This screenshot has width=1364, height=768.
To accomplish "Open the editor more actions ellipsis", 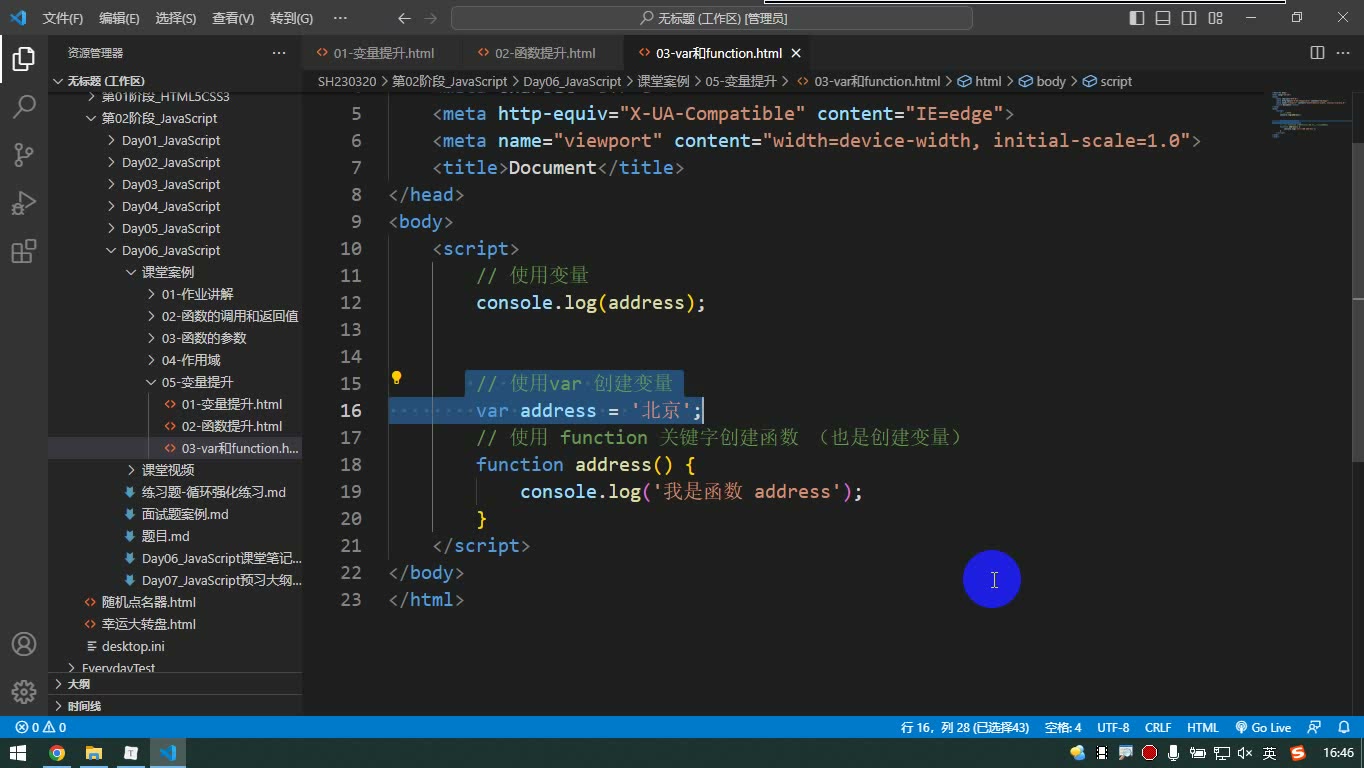I will (1343, 53).
